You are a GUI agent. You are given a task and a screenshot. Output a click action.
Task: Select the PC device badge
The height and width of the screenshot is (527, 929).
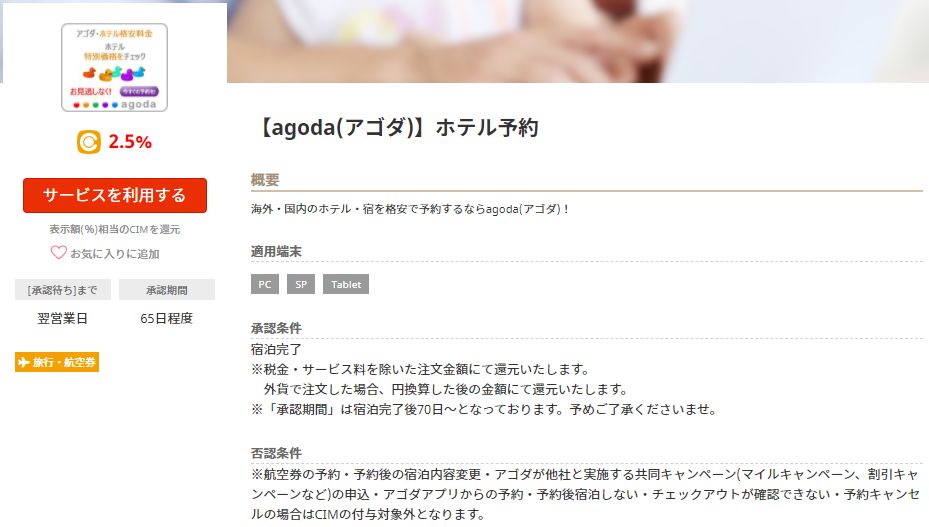pyautogui.click(x=265, y=284)
